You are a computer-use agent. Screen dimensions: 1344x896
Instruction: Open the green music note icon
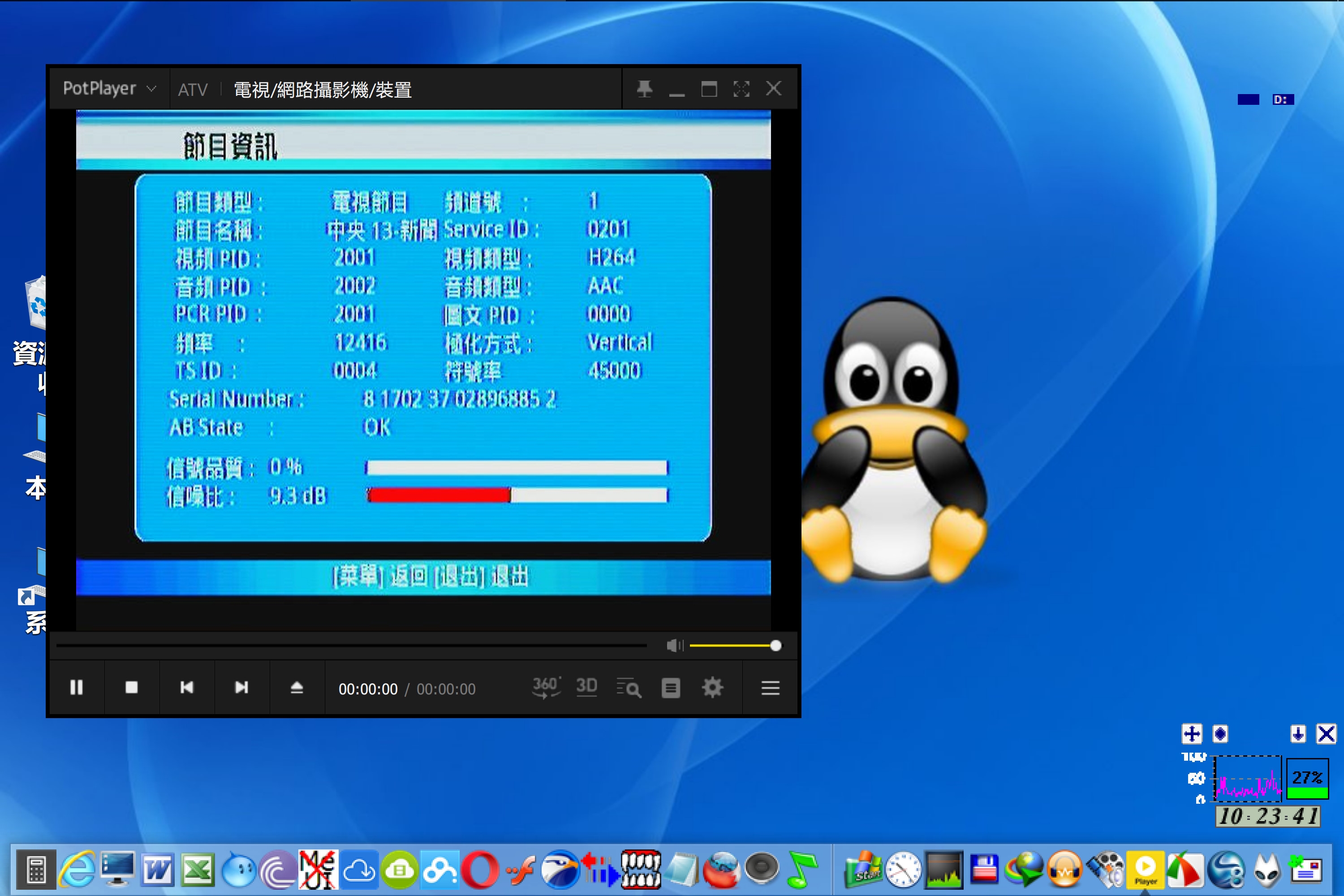(x=802, y=870)
